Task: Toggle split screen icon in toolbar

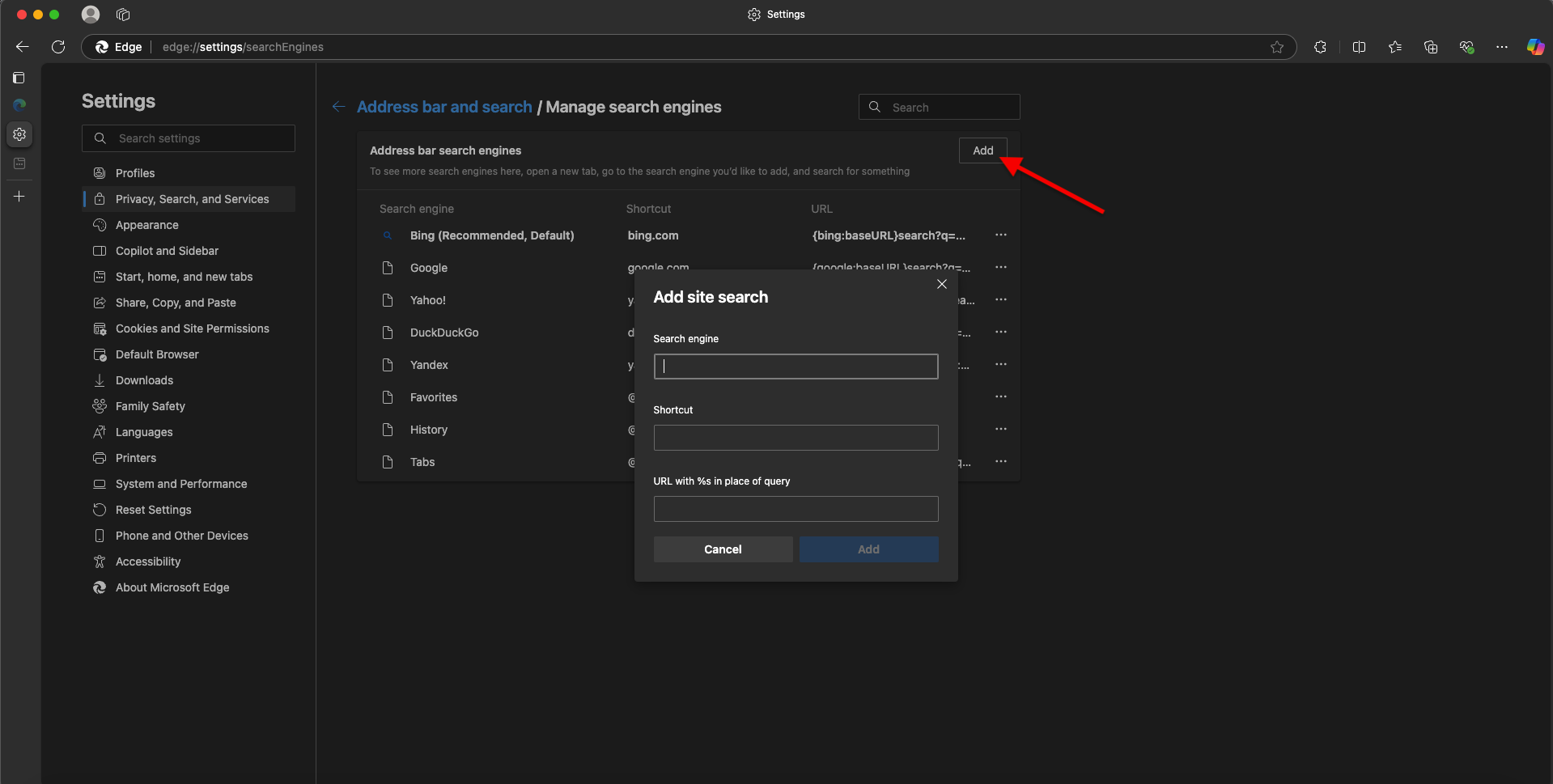Action: pyautogui.click(x=1359, y=47)
